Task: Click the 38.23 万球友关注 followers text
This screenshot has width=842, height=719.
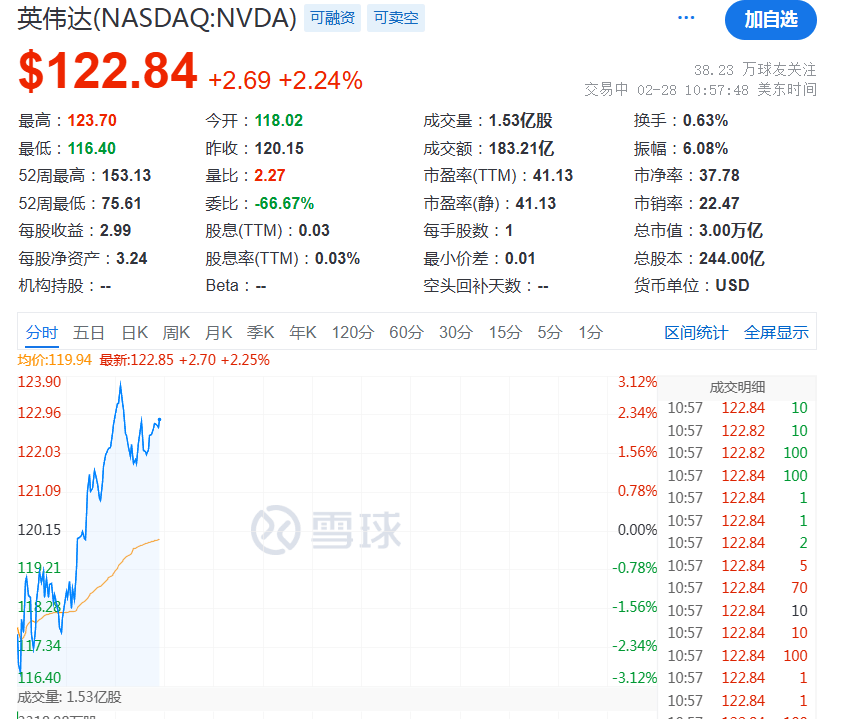Action: coord(754,70)
